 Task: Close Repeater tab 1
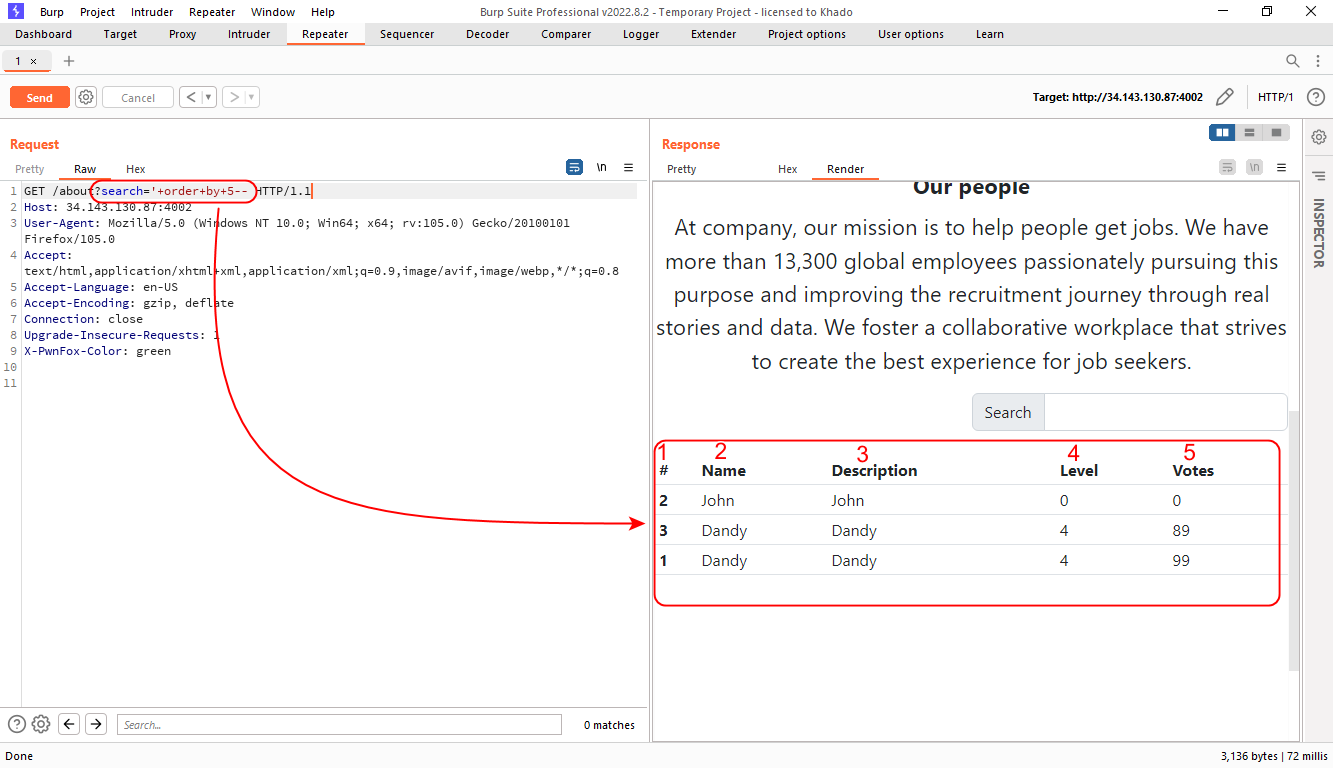pos(33,61)
